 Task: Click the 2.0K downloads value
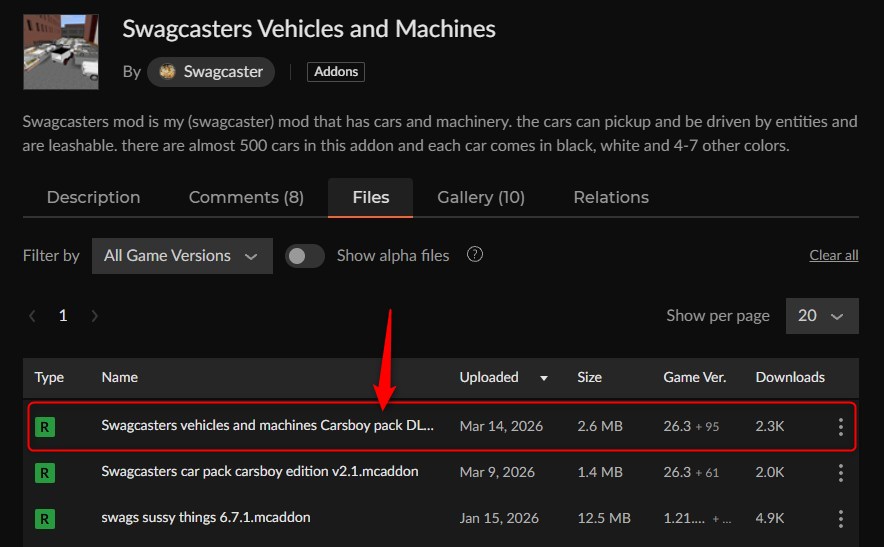[x=770, y=472]
